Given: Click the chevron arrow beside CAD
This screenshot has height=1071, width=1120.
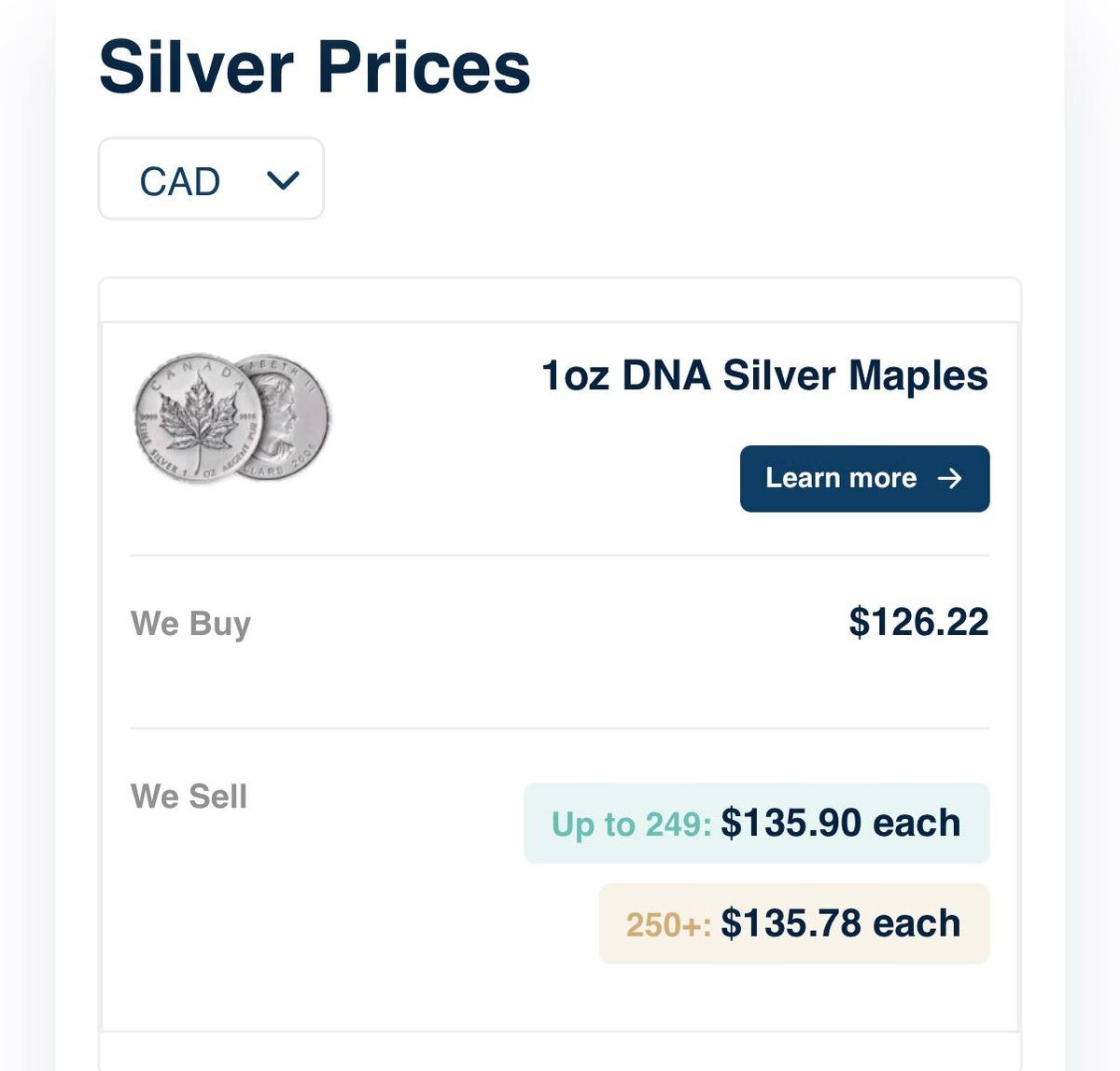Looking at the screenshot, I should [282, 179].
